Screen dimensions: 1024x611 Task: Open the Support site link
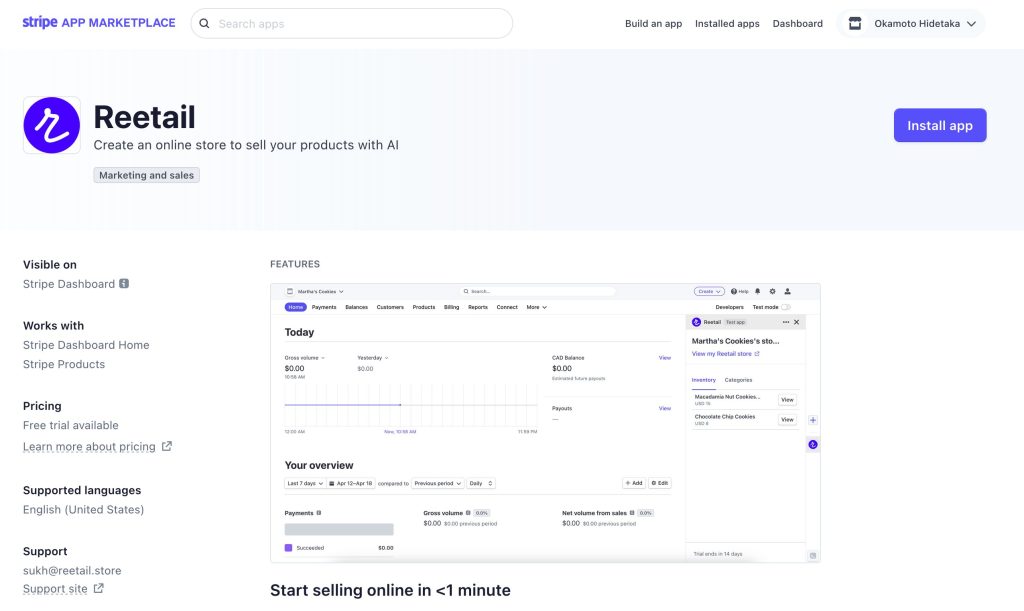56,589
